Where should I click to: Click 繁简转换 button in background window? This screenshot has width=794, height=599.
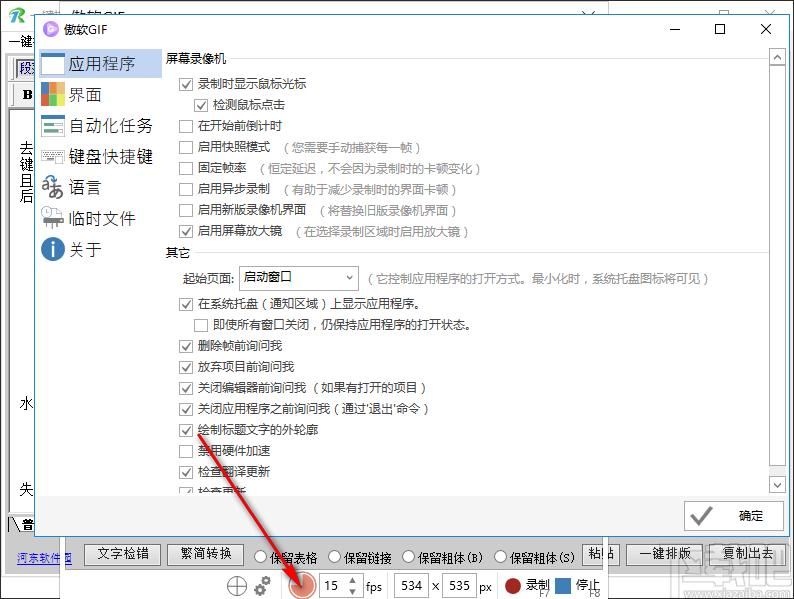point(206,554)
